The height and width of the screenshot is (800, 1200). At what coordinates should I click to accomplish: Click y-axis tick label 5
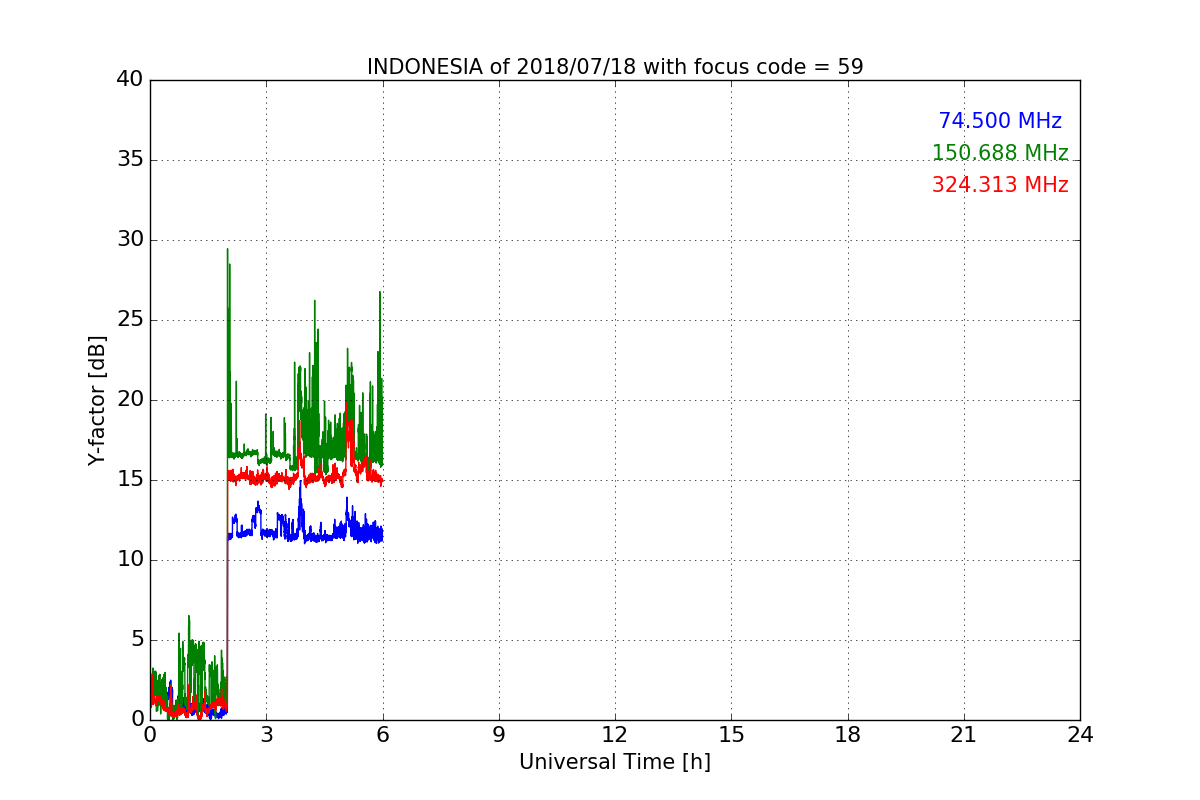click(137, 640)
